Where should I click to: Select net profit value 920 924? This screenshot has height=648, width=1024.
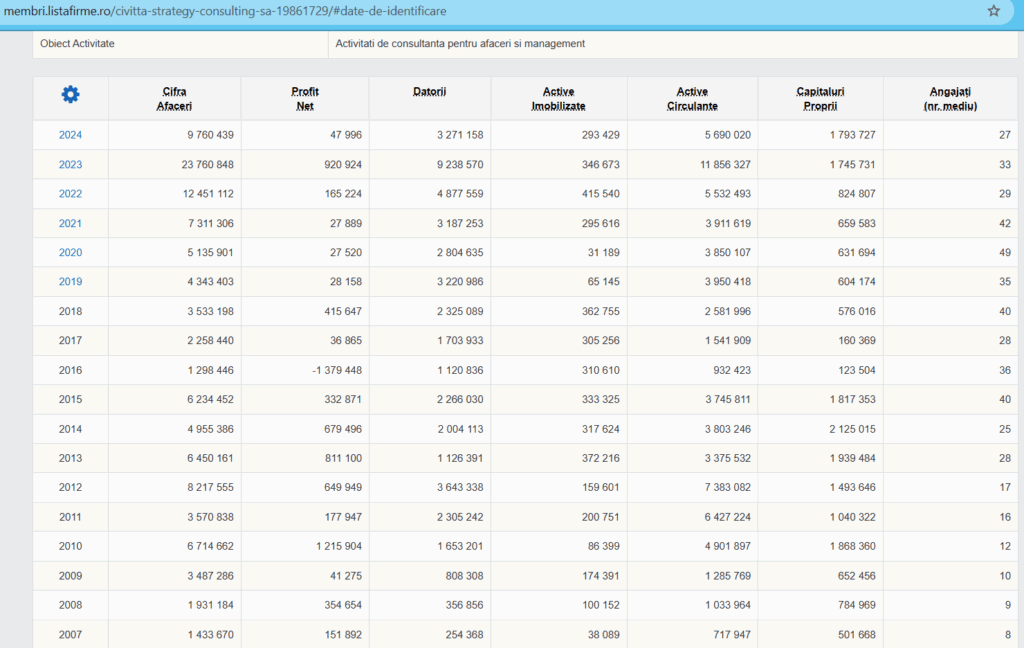pyautogui.click(x=343, y=165)
